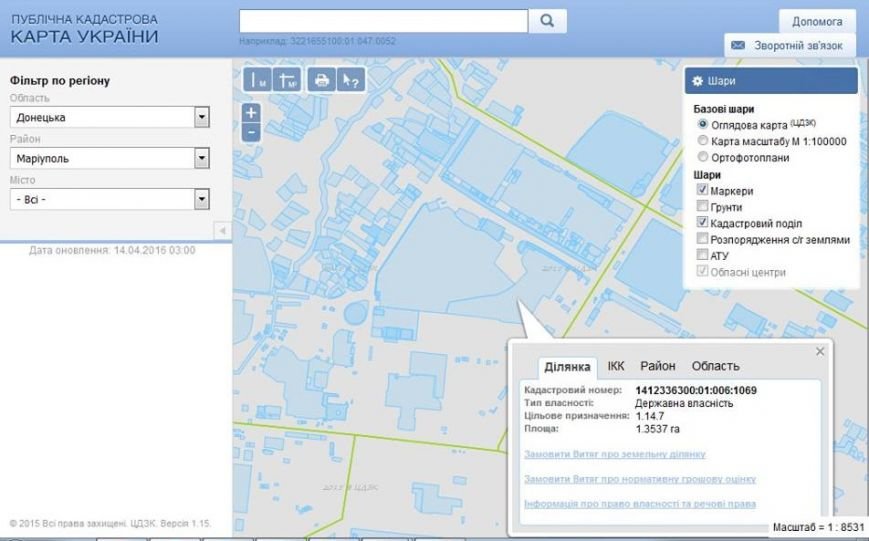Activate the identify info pointer tool
869x541 pixels.
pos(351,80)
